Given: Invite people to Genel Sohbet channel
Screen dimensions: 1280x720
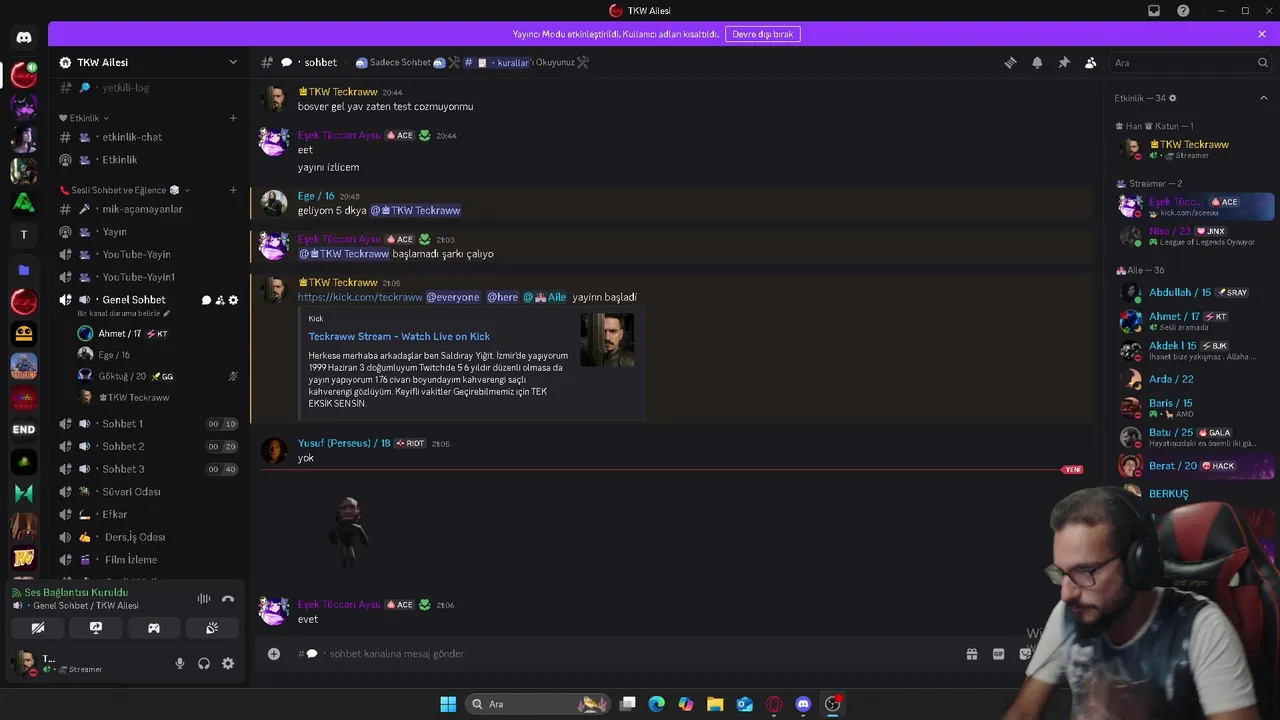Looking at the screenshot, I should (x=220, y=300).
